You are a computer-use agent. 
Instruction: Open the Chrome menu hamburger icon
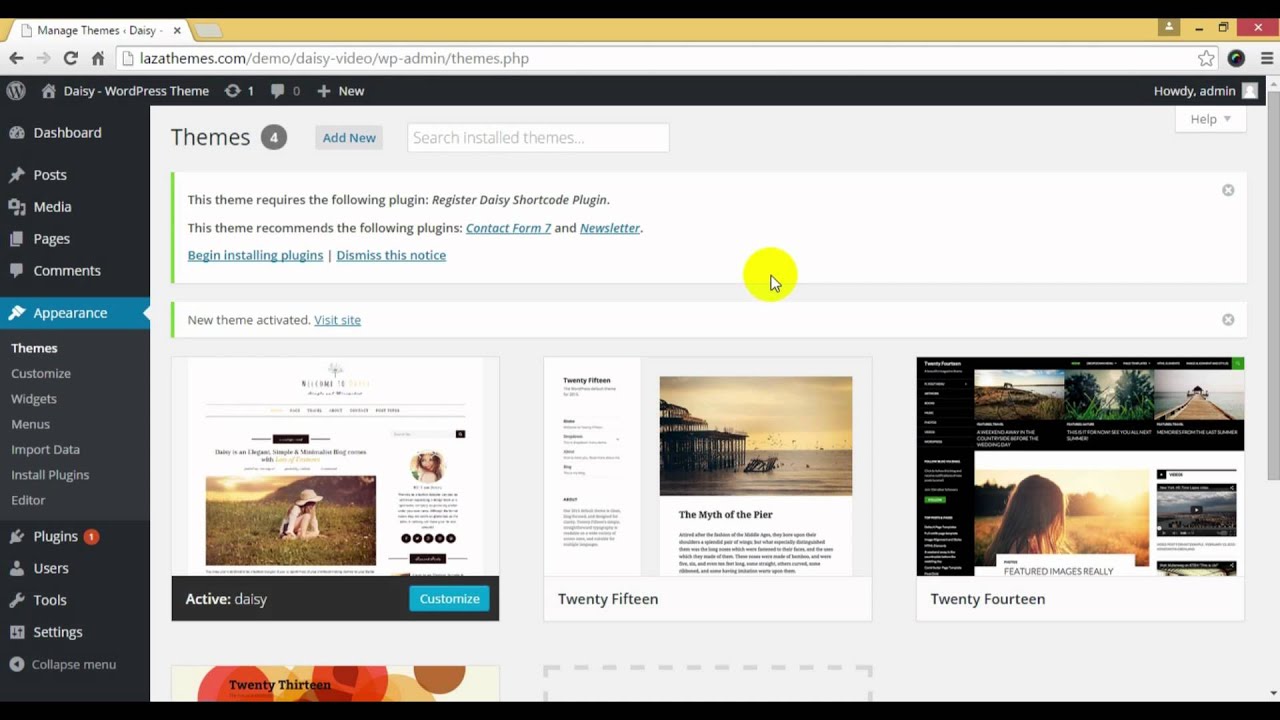[1267, 58]
